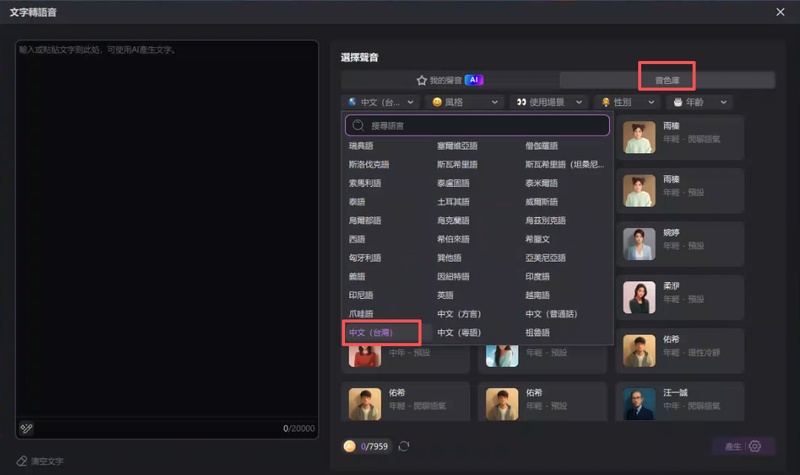
Task: Close the 文字轉語音 dialog
Action: [780, 12]
